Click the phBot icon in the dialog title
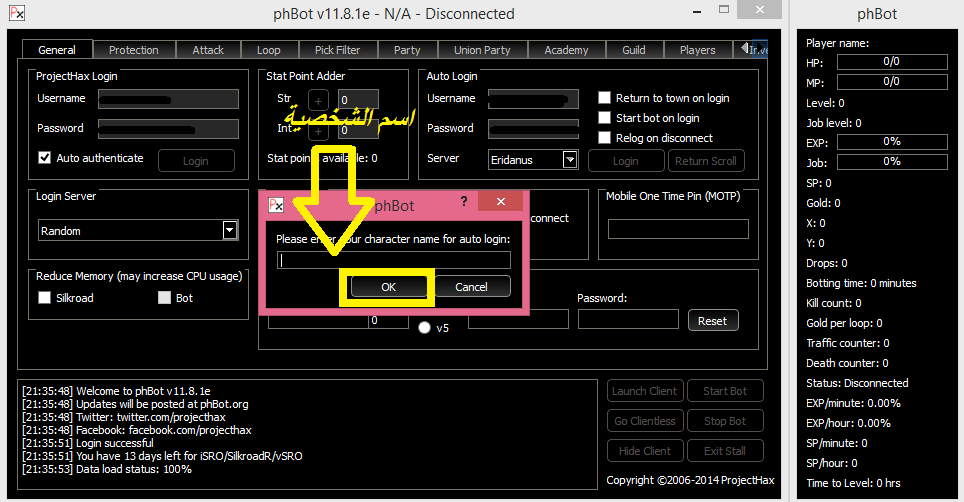964x502 pixels. pos(276,205)
